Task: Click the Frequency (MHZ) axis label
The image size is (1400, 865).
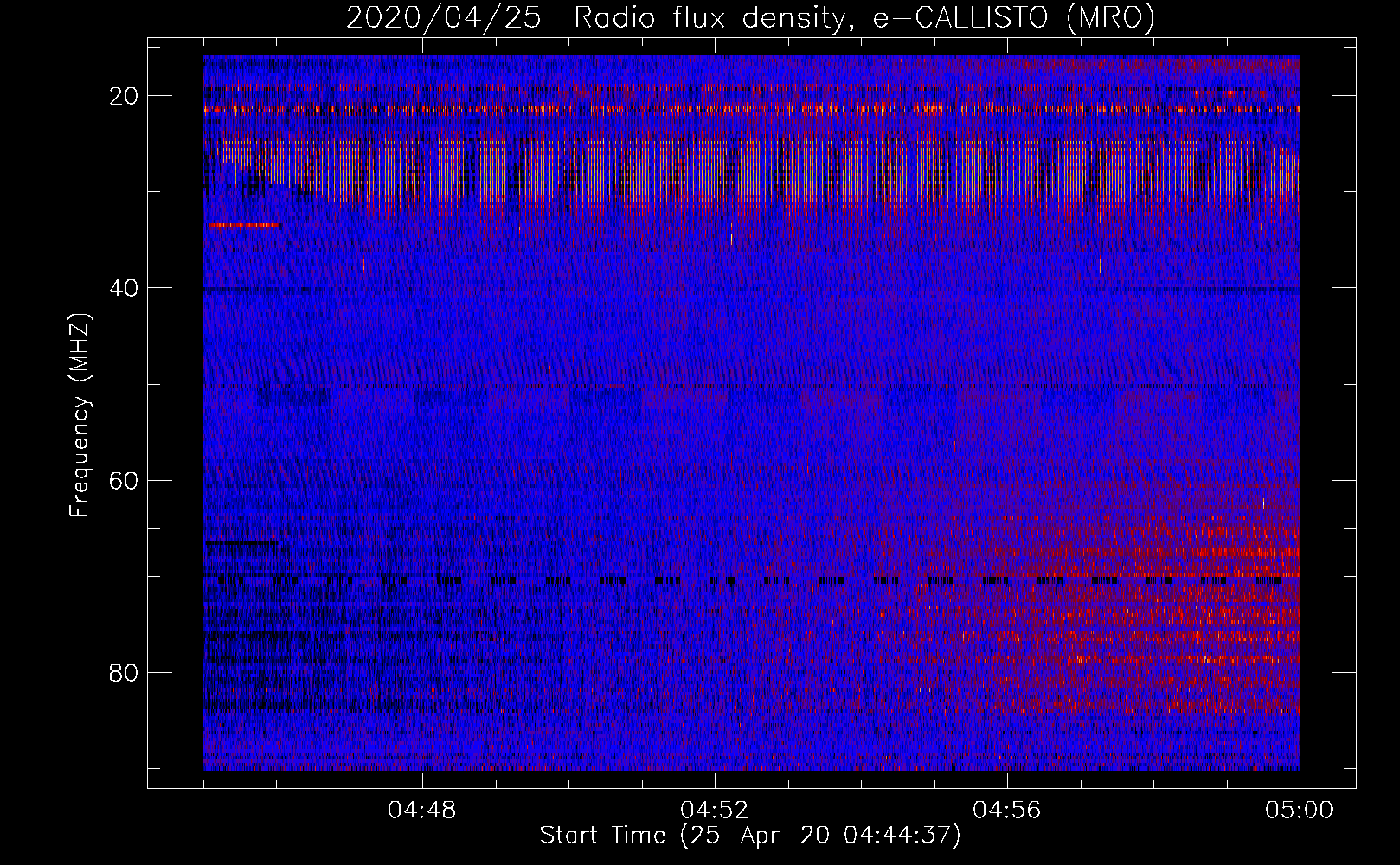Action: (x=79, y=415)
